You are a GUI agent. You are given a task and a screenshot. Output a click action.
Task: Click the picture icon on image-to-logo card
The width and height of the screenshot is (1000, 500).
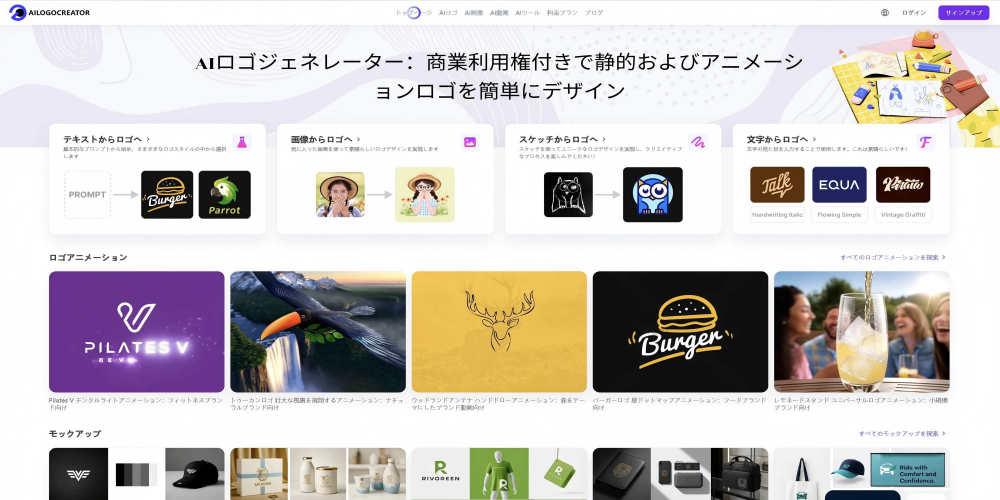470,143
